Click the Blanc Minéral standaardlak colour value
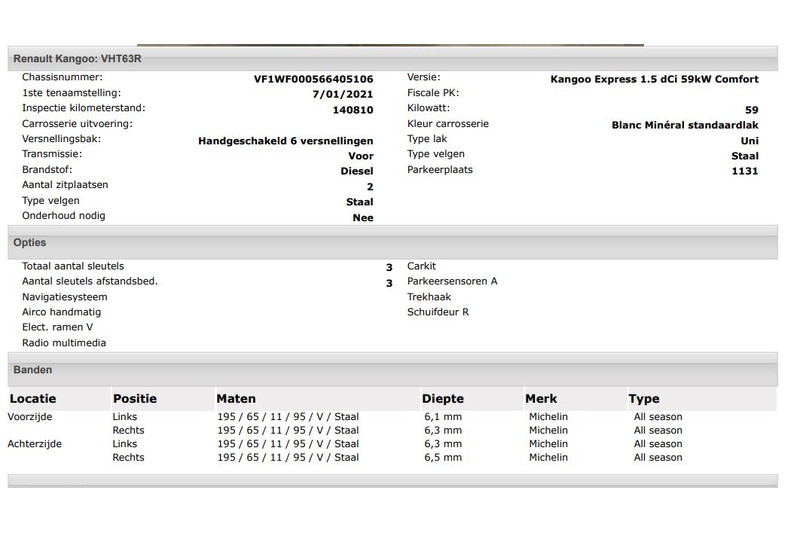Image resolution: width=800 pixels, height=533 pixels. coord(684,125)
